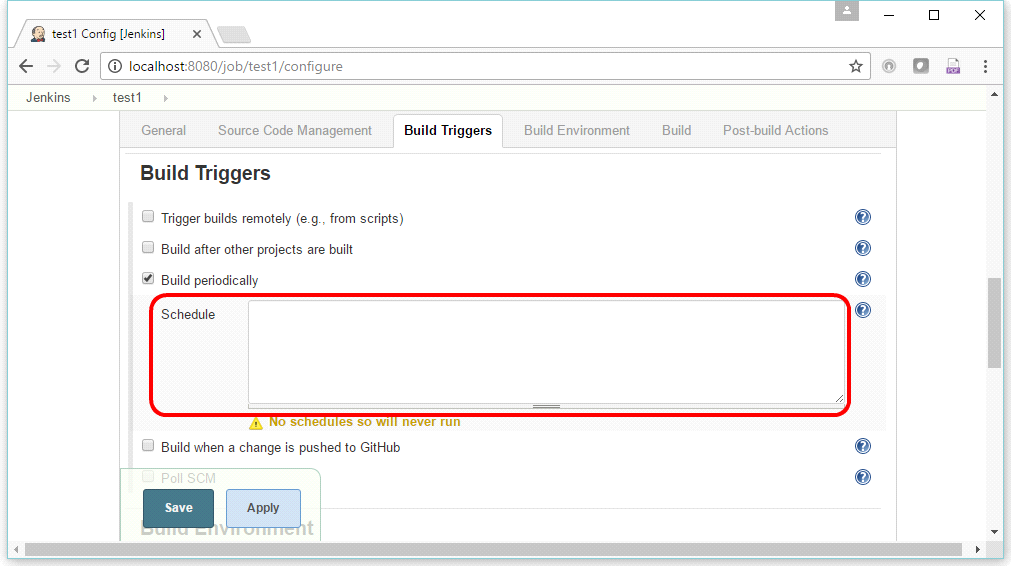This screenshot has width=1011, height=566.
Task: Reload the page with the refresh icon
Action: (x=82, y=66)
